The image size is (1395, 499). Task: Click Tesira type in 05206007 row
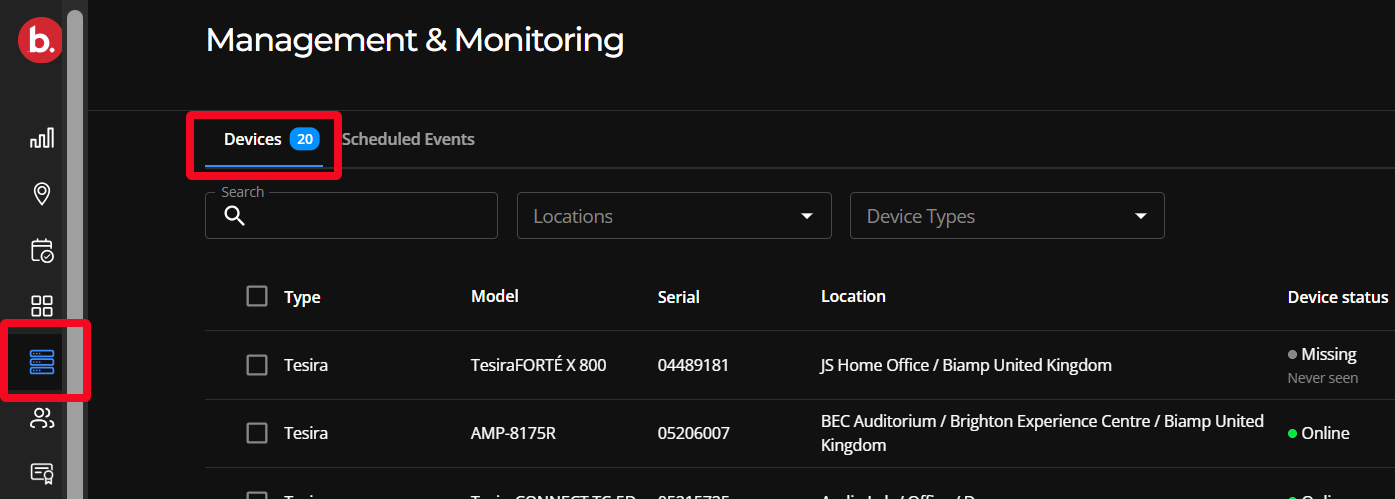(306, 433)
